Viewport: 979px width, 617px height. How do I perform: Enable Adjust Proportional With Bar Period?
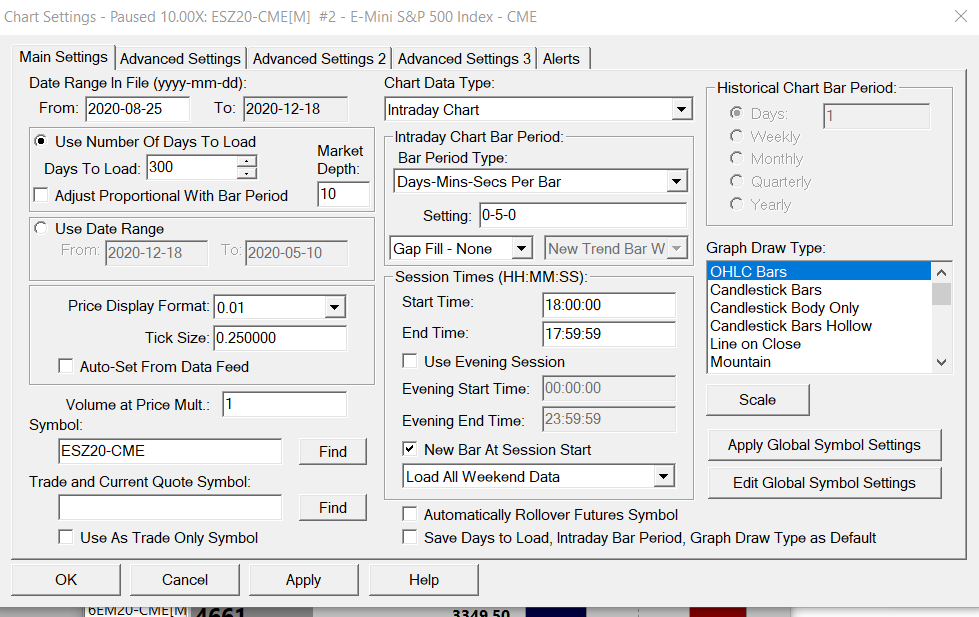tap(41, 195)
